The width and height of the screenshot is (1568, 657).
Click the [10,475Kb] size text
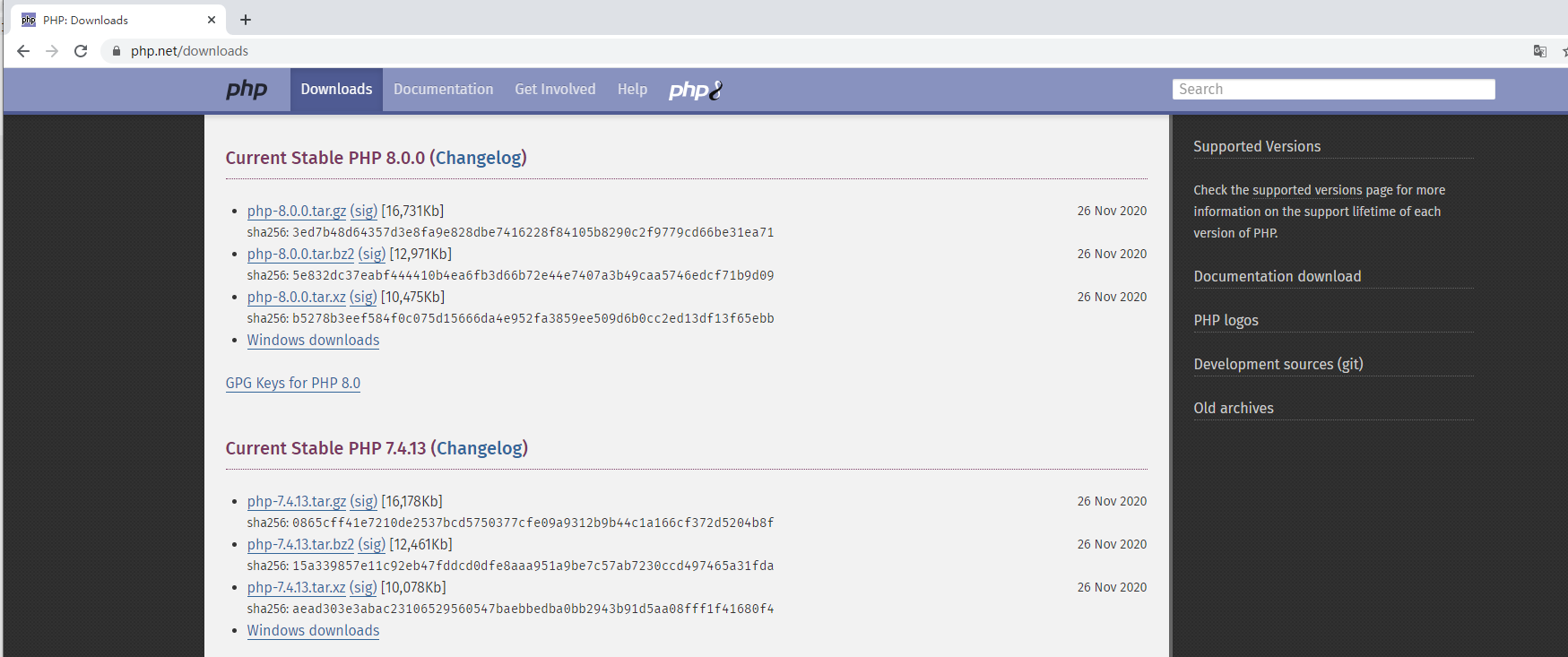point(412,297)
